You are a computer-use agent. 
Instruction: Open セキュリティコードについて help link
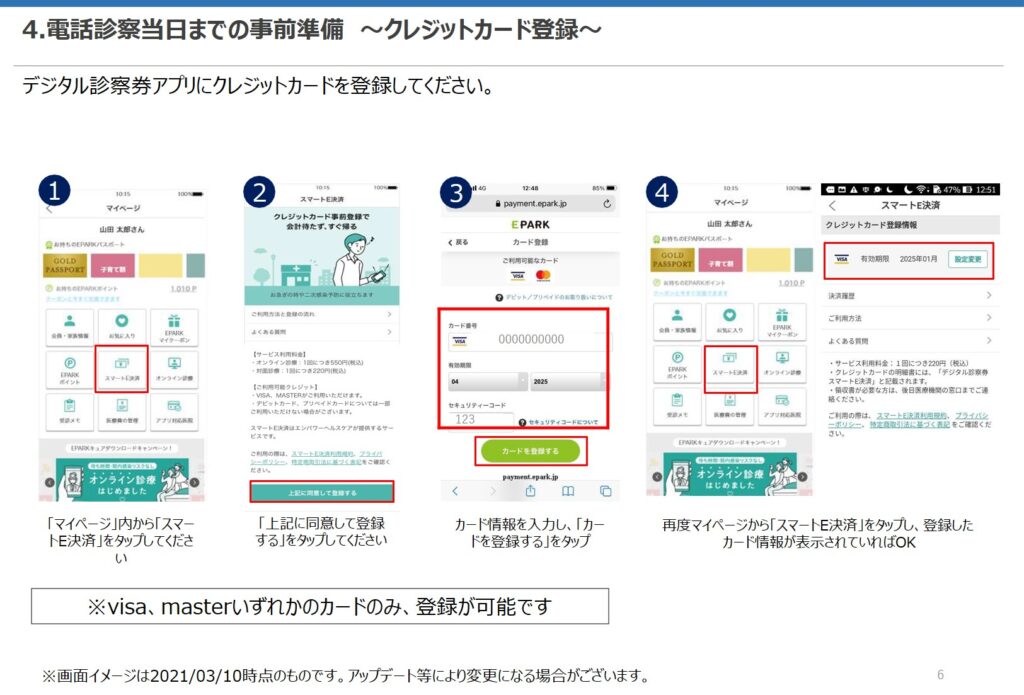559,423
